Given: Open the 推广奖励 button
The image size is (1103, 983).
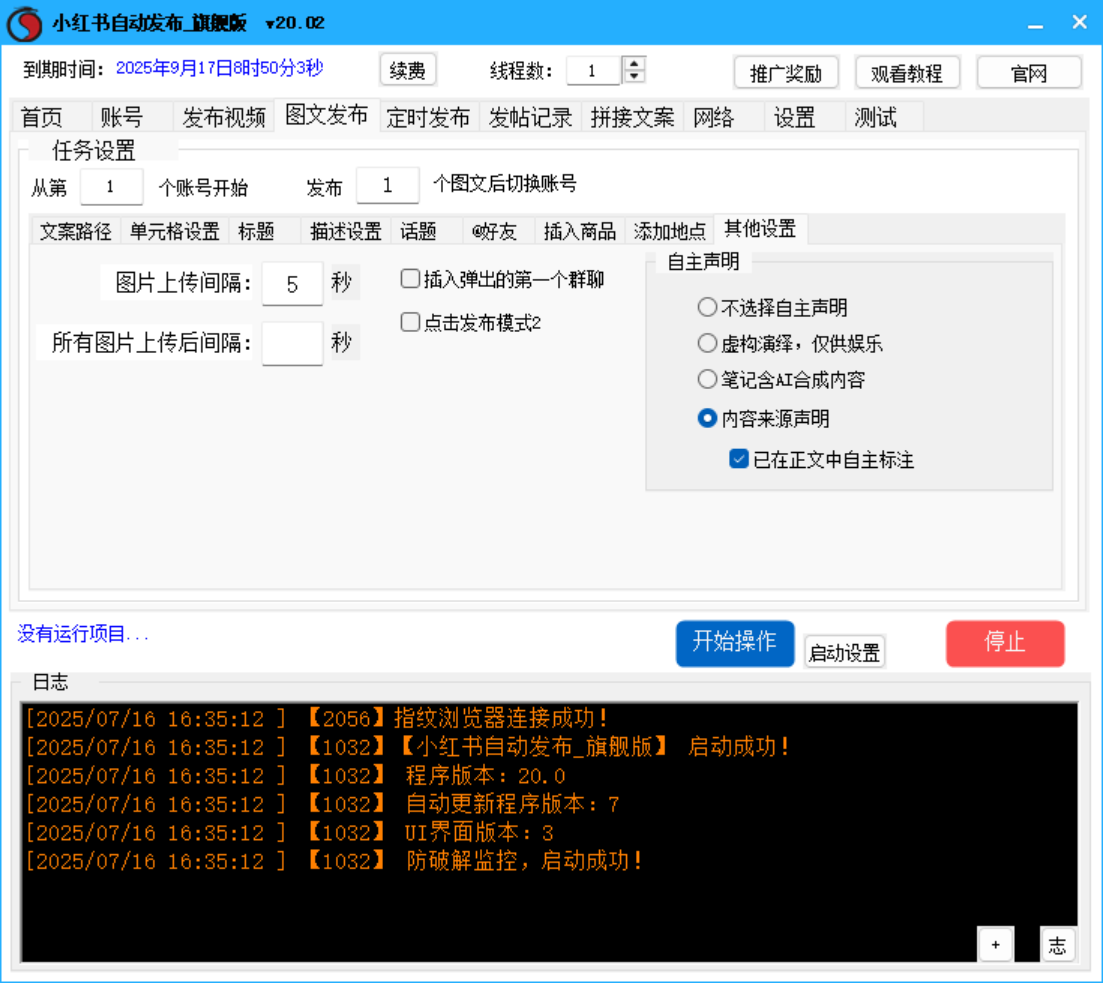Looking at the screenshot, I should click(x=786, y=73).
